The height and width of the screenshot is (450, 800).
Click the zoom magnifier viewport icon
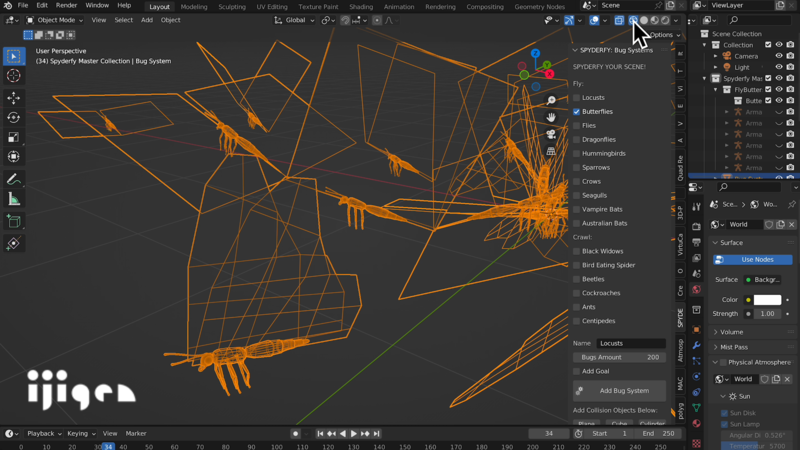coord(551,101)
